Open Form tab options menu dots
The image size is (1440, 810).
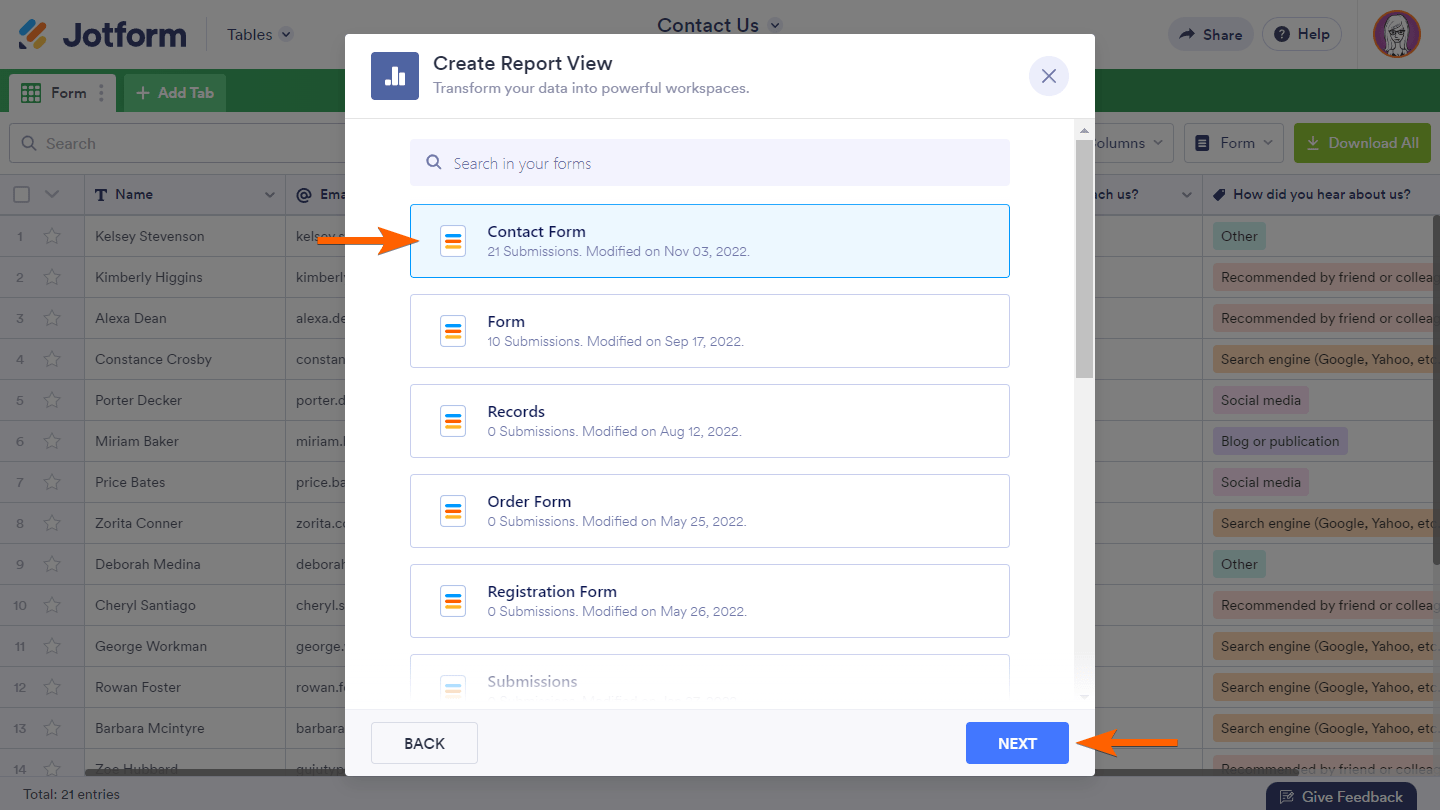click(x=101, y=93)
